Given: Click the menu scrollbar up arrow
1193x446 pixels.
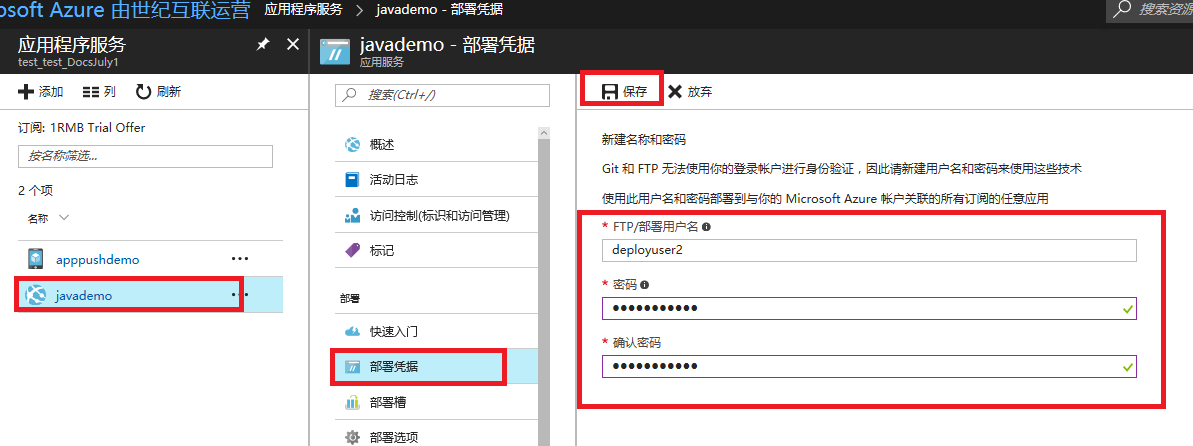Looking at the screenshot, I should point(543,133).
